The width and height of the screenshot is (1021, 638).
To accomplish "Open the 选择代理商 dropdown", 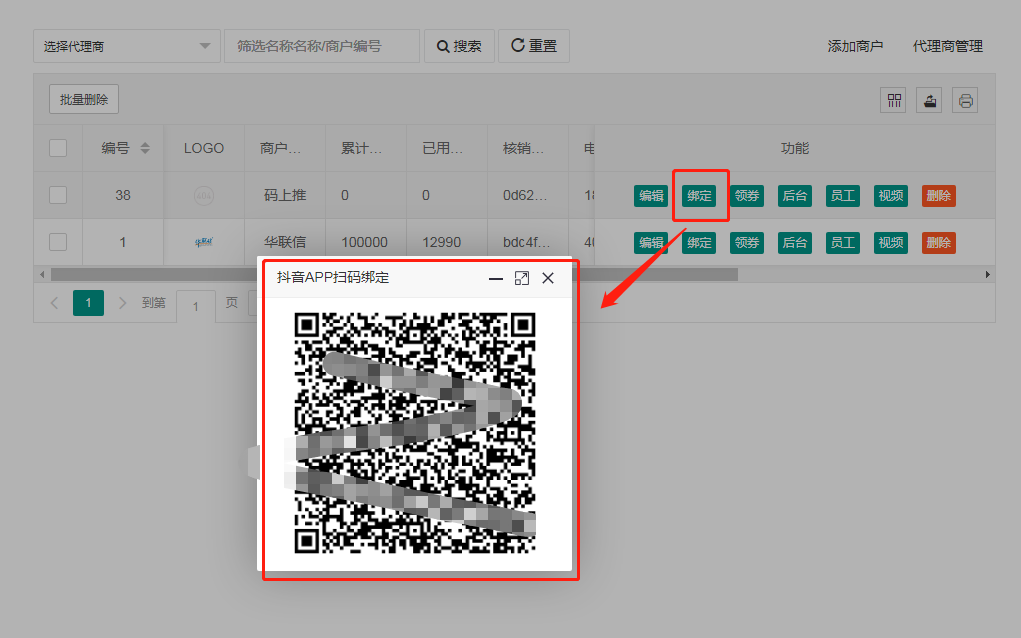I will pyautogui.click(x=127, y=46).
